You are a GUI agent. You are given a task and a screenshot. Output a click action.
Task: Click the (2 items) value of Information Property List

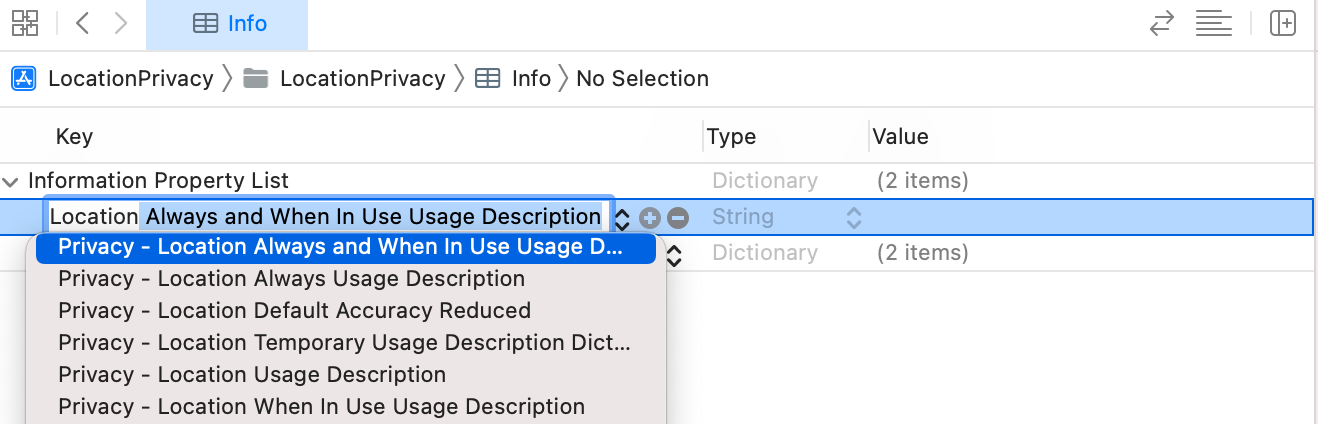click(x=923, y=181)
